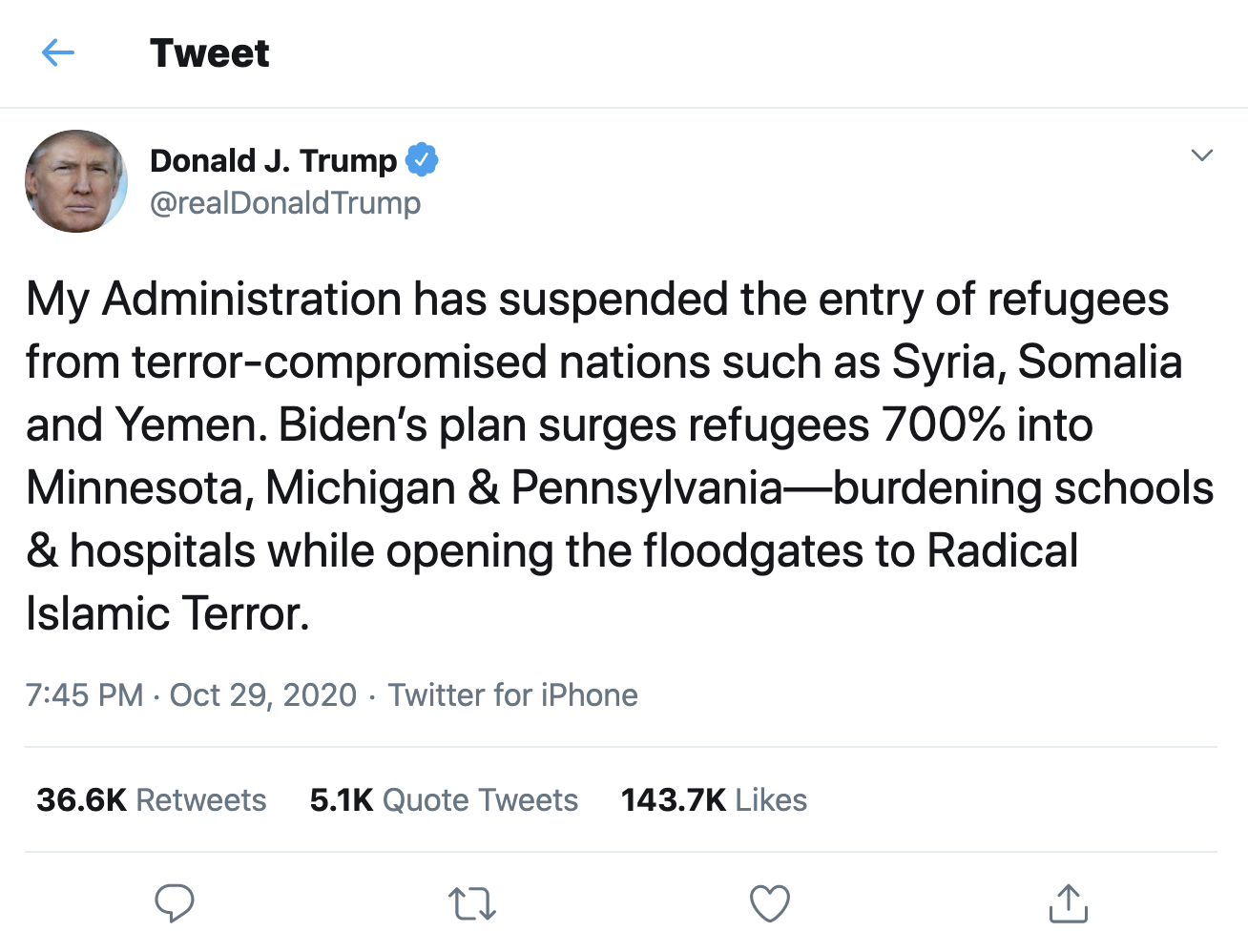Go back using the back arrow

tap(57, 53)
